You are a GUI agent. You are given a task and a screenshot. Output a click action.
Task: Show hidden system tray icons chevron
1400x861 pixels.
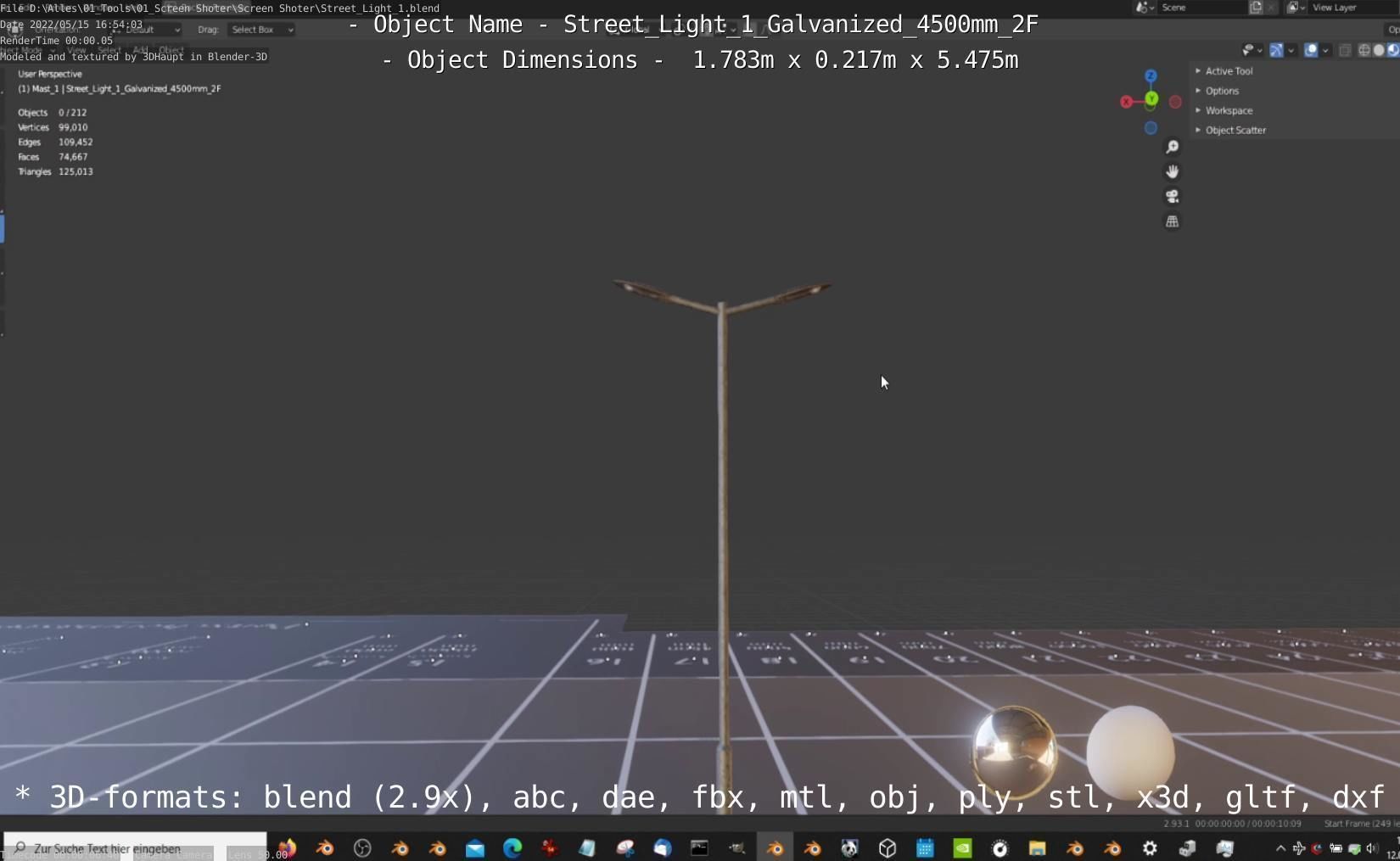[x=1280, y=848]
